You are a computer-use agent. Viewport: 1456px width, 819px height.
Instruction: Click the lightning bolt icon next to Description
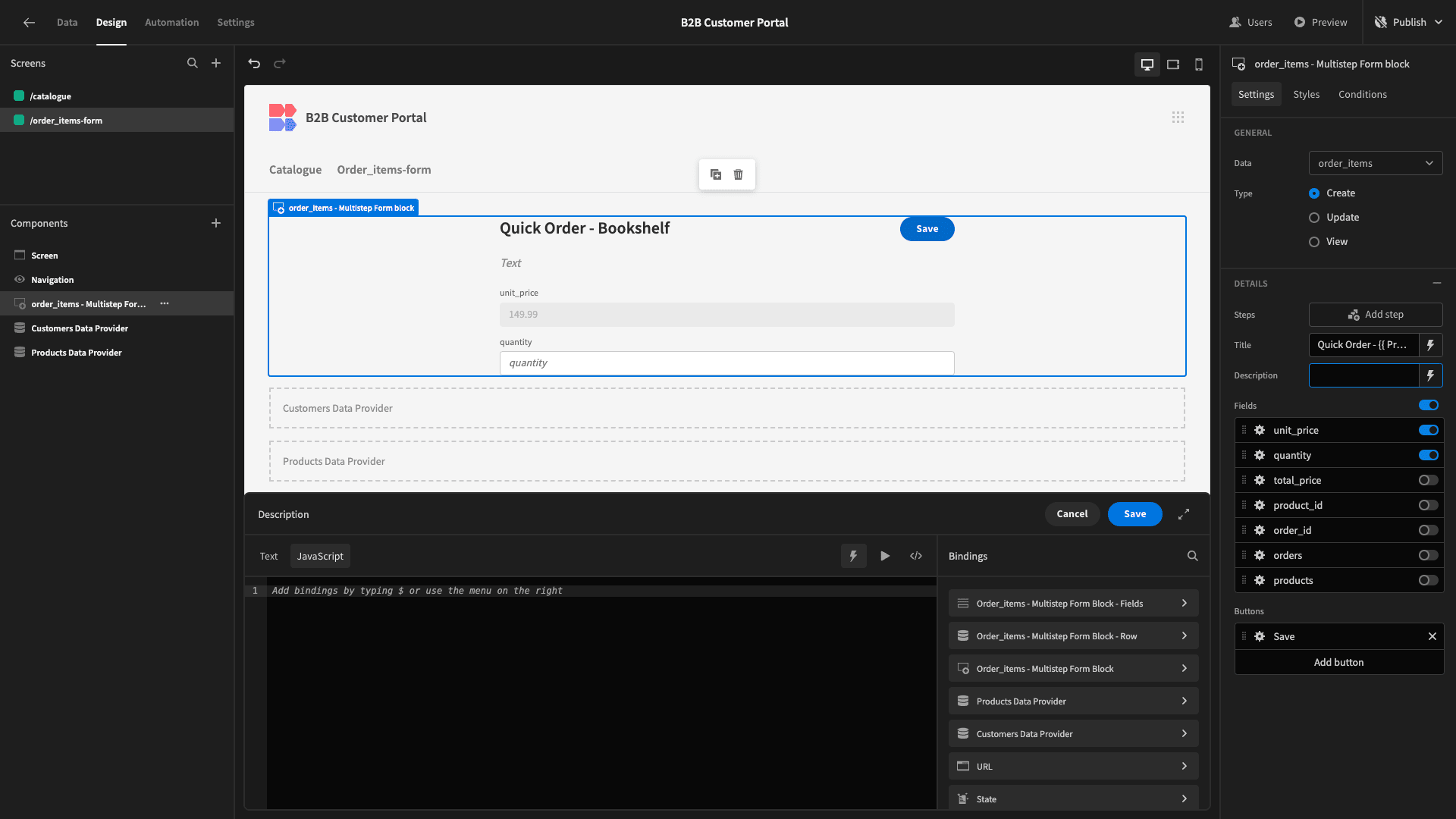[x=1430, y=375]
